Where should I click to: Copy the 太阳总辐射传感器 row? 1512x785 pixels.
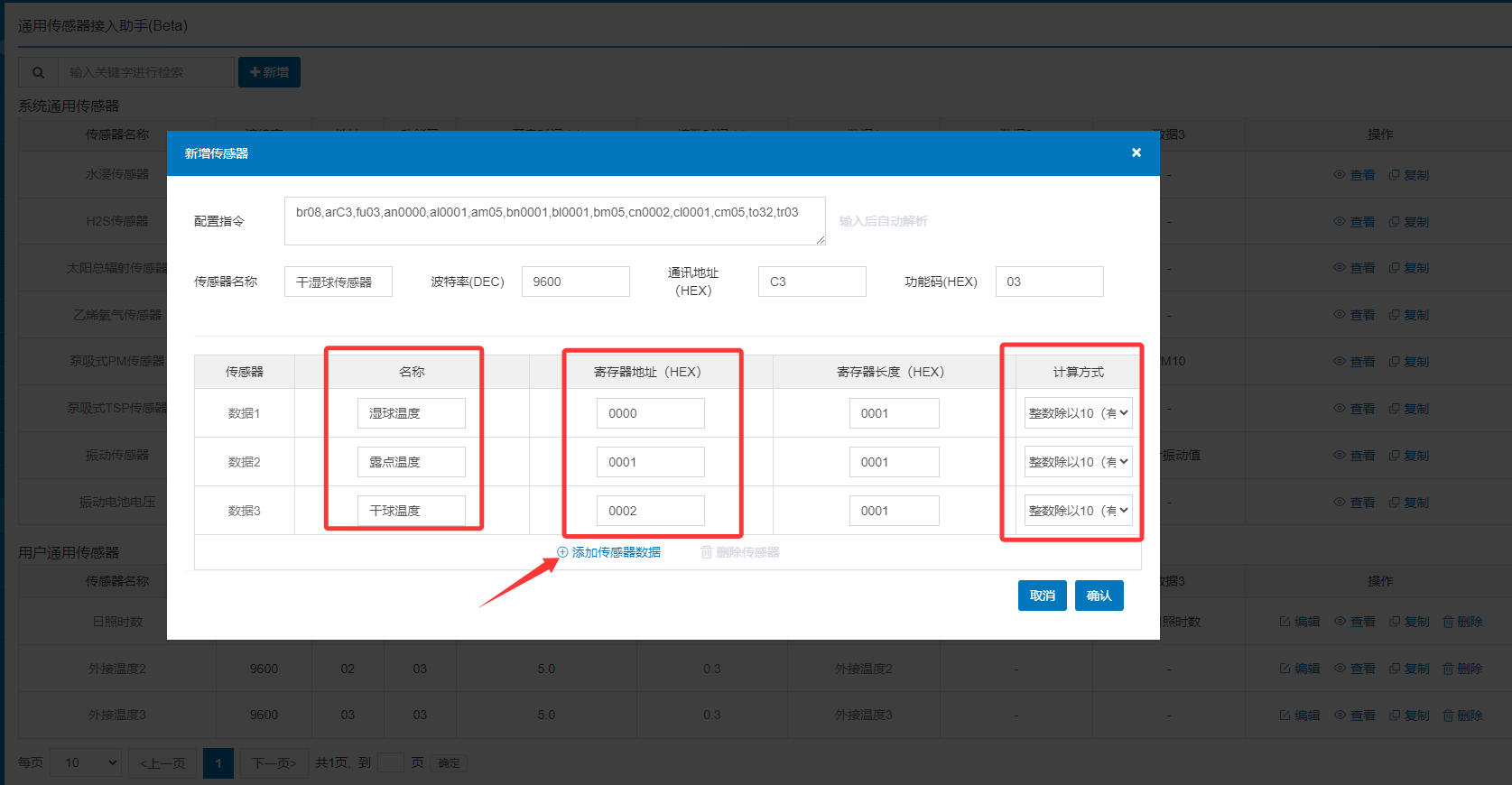coord(1408,268)
